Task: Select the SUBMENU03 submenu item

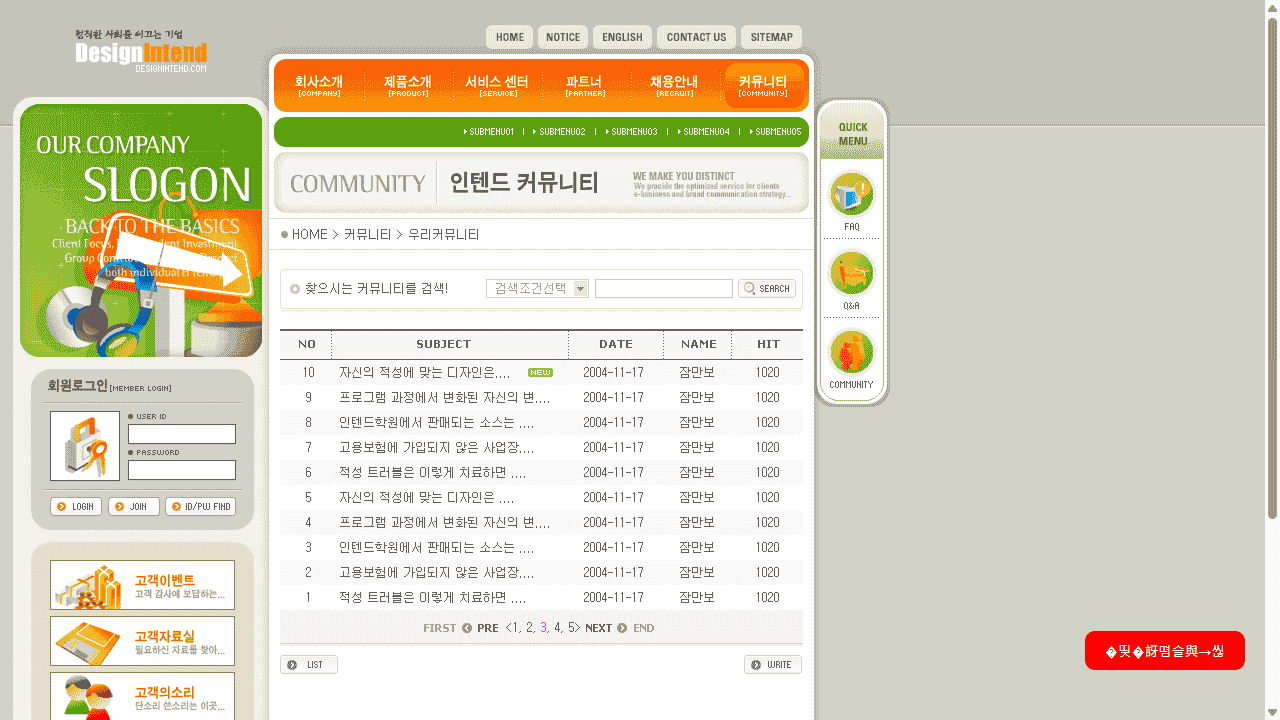Action: [631, 132]
